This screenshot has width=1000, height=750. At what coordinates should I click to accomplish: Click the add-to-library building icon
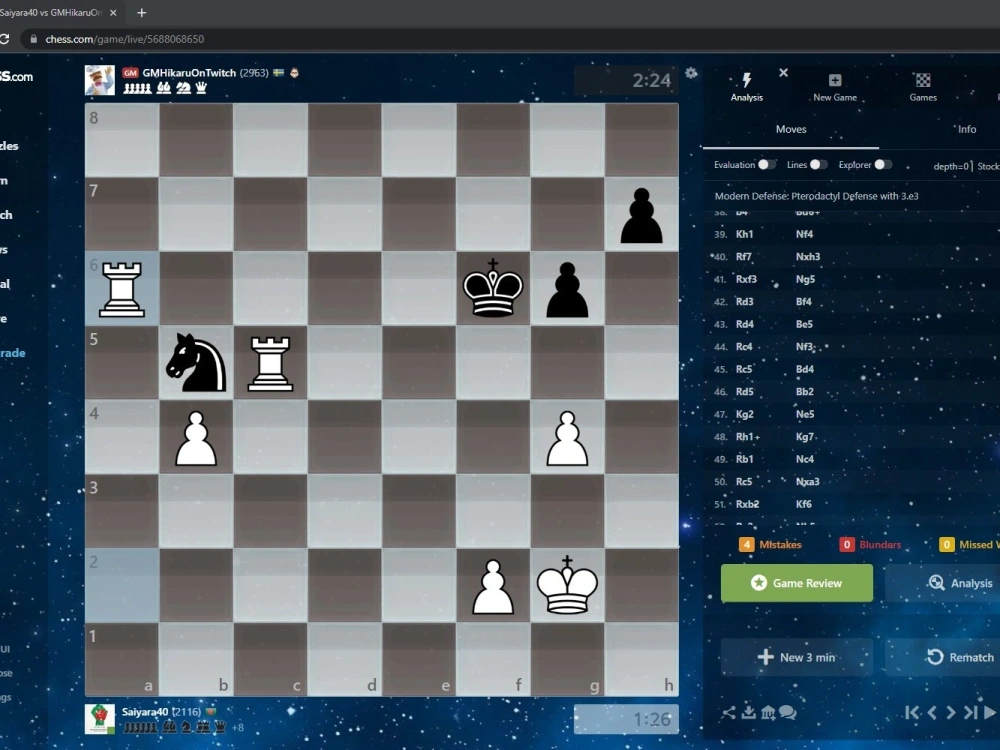[768, 712]
